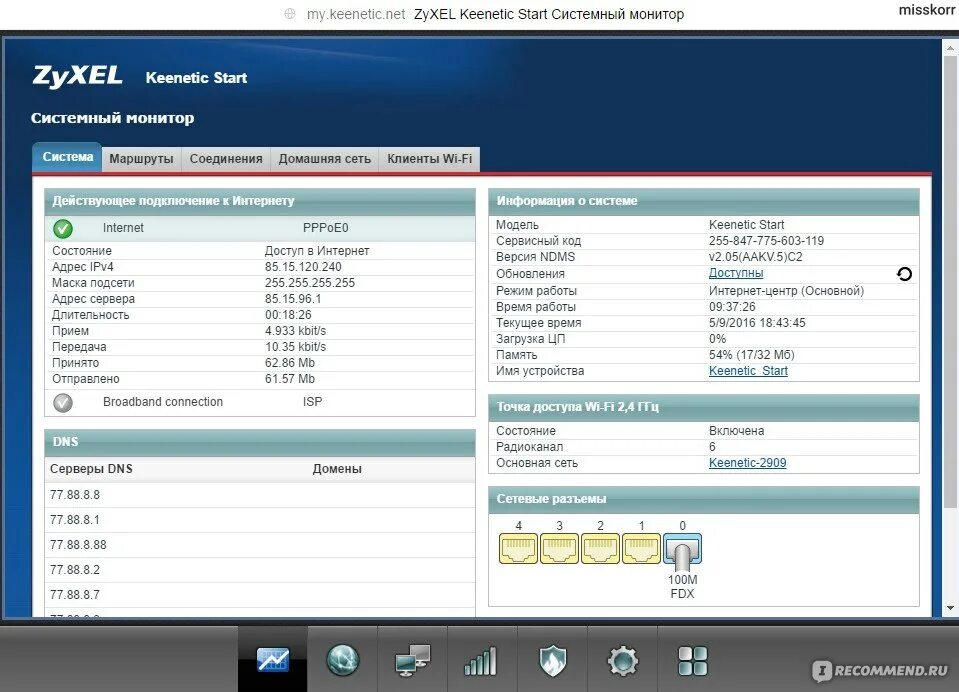
Task: Click service code 255-847-775-603-119
Action: pyautogui.click(x=766, y=240)
